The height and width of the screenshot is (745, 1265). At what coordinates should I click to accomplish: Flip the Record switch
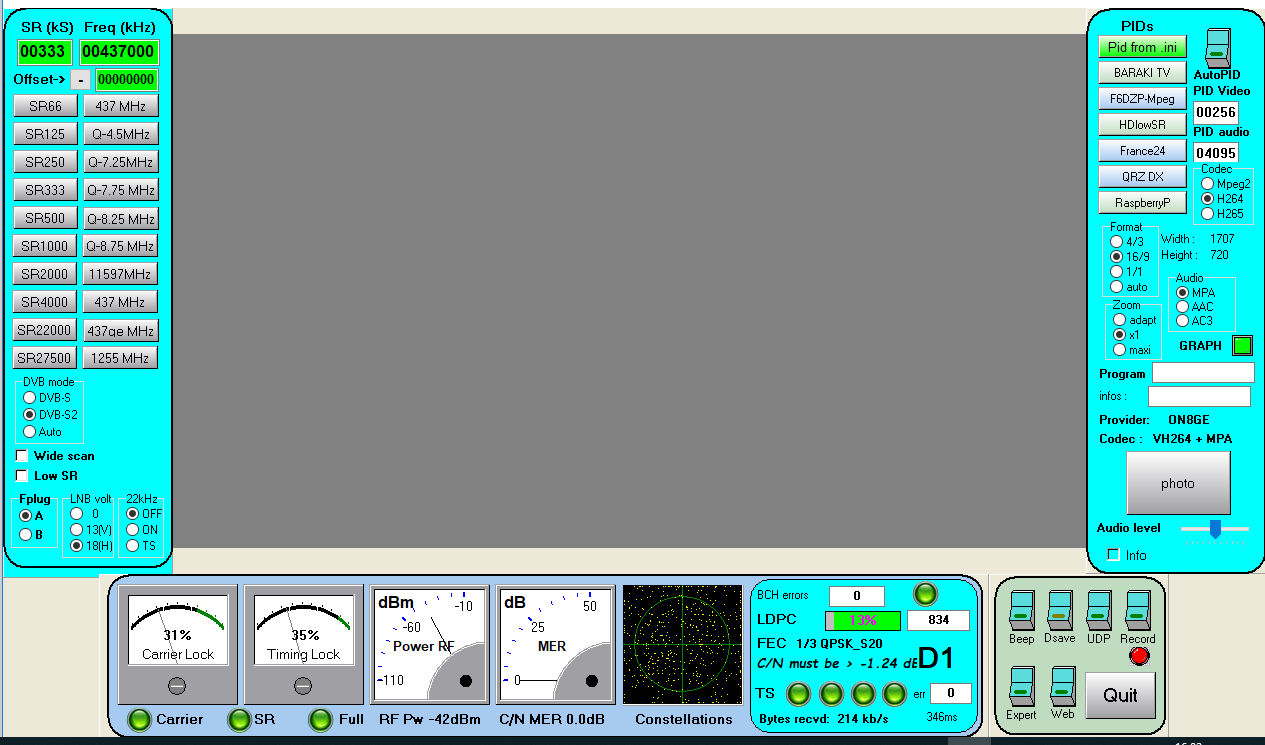[1138, 611]
